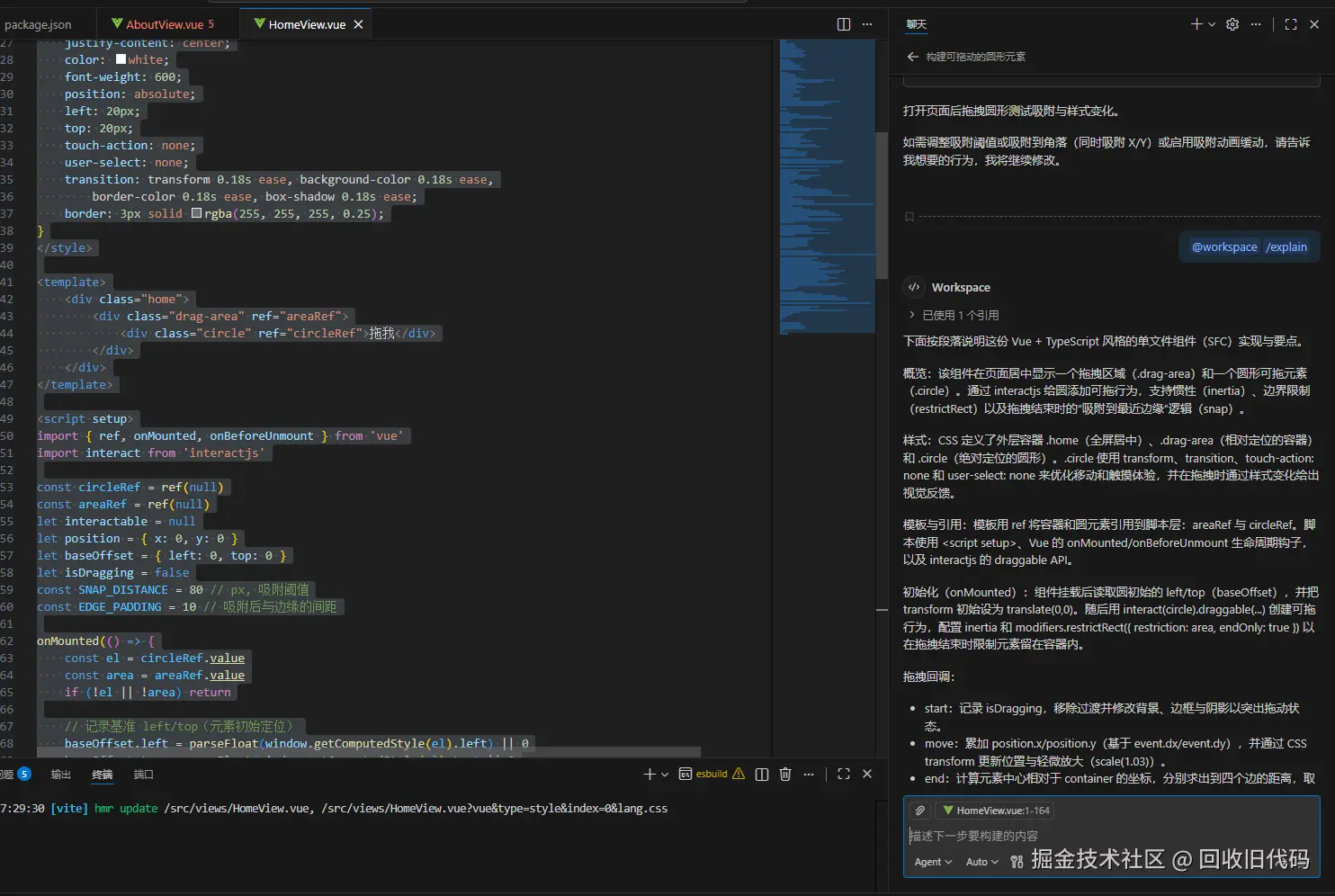Screen dimensions: 1335x896
Task: Click the split editor right icon
Action: point(844,24)
